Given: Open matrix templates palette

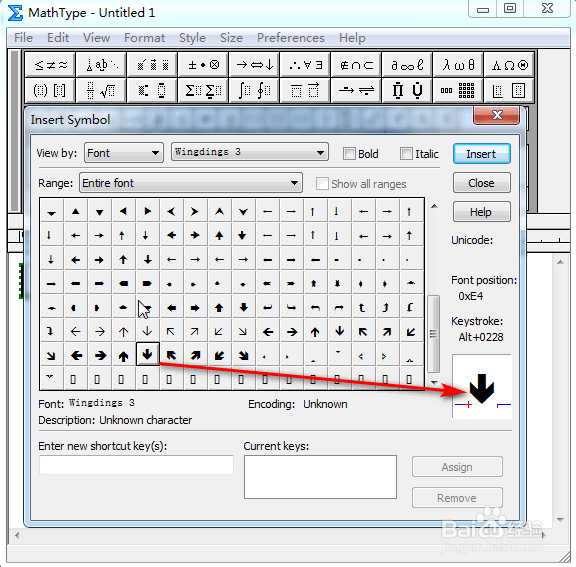Looking at the screenshot, I should pyautogui.click(x=458, y=90).
